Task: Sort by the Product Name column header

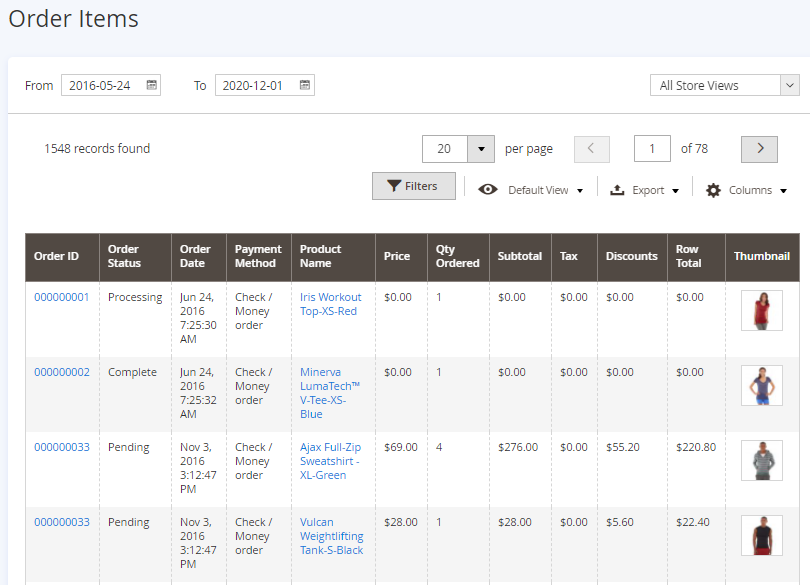Action: pos(321,256)
